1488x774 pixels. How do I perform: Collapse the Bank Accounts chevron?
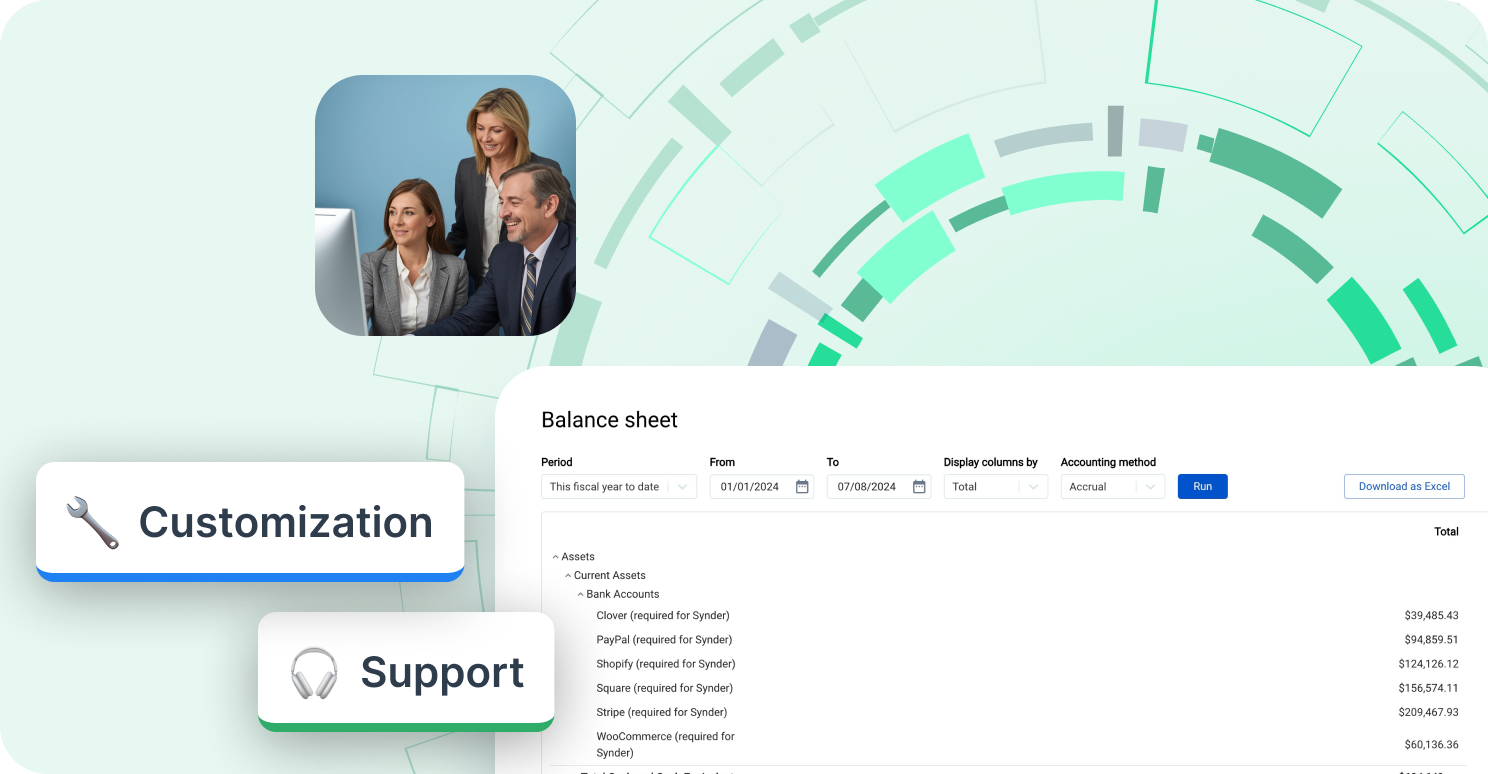click(580, 595)
